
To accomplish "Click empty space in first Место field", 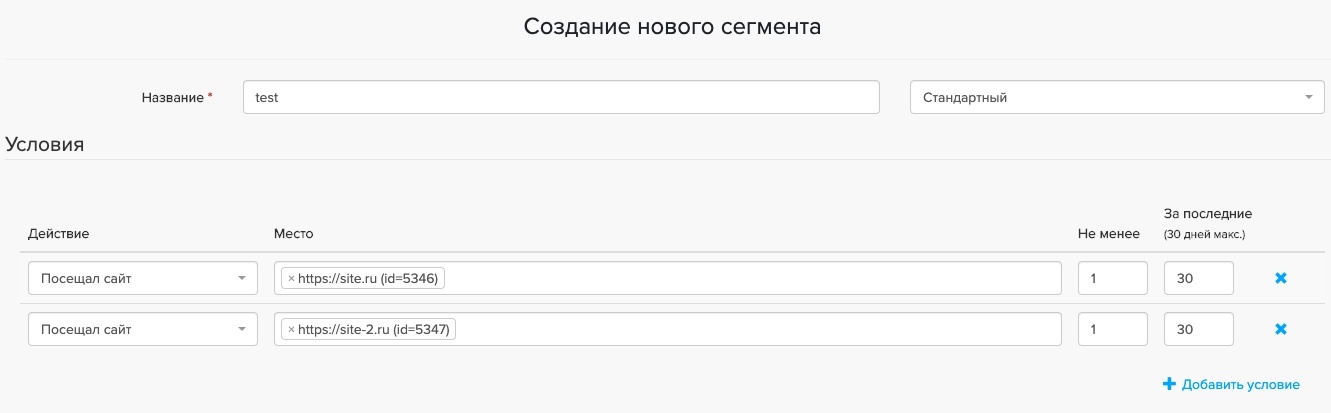I will [x=750, y=279].
